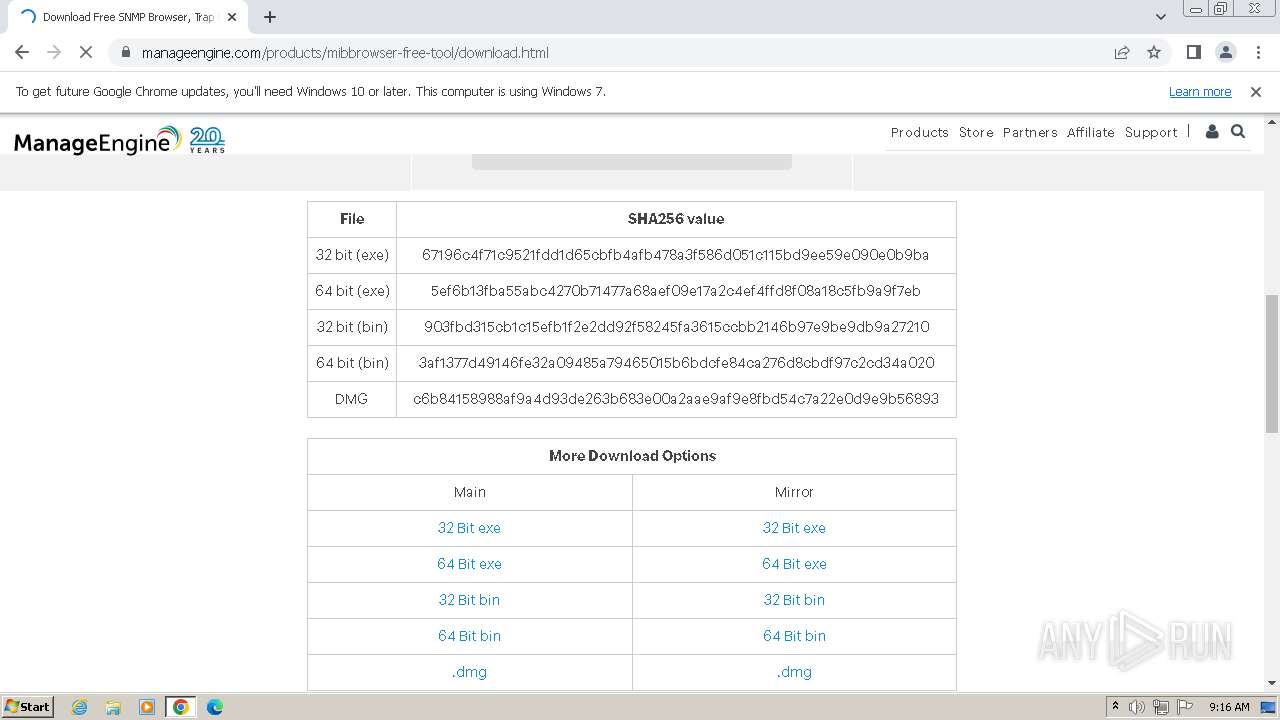Screen dimensions: 1280x720
Task: Open File Explorer from taskbar
Action: pyautogui.click(x=113, y=707)
